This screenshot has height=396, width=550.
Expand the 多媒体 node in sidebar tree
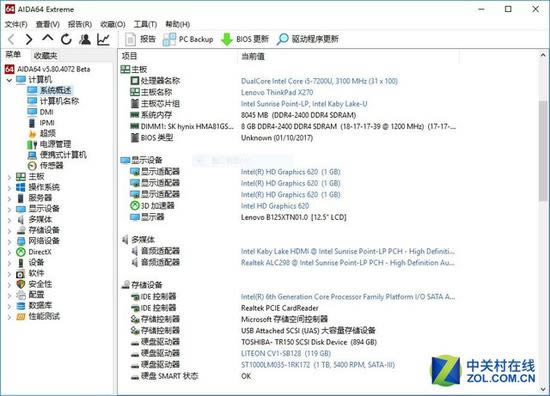pyautogui.click(x=9, y=220)
